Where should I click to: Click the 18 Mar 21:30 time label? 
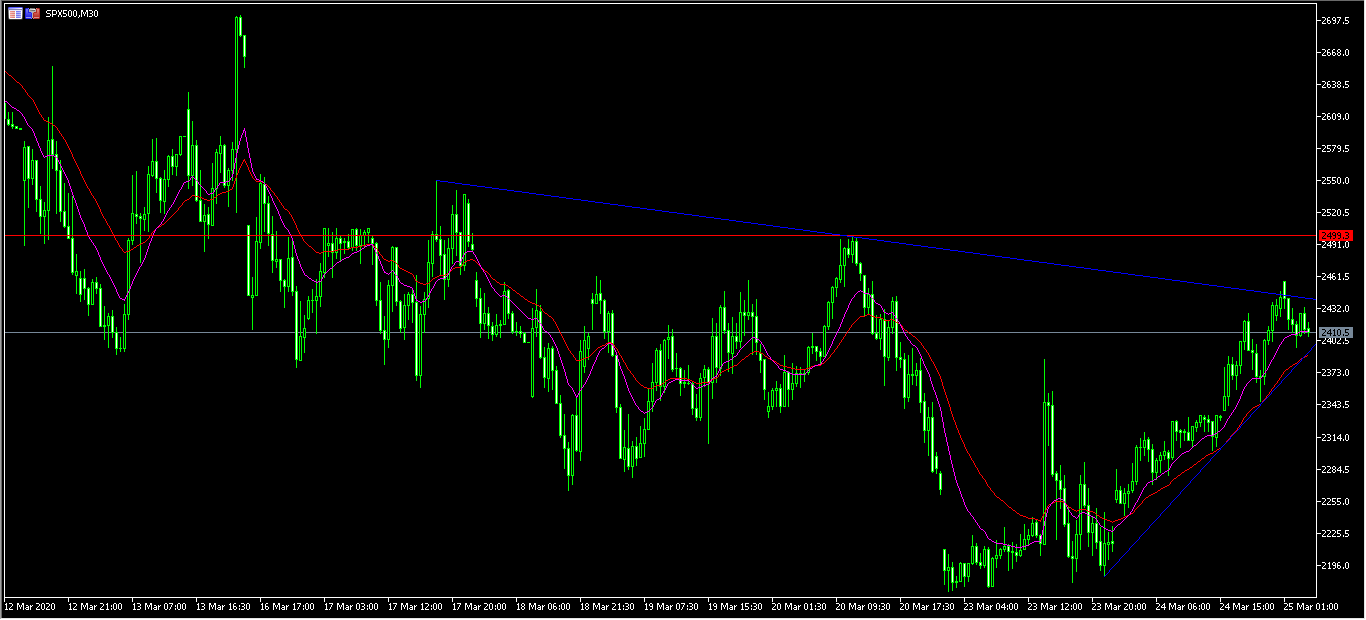[x=607, y=606]
